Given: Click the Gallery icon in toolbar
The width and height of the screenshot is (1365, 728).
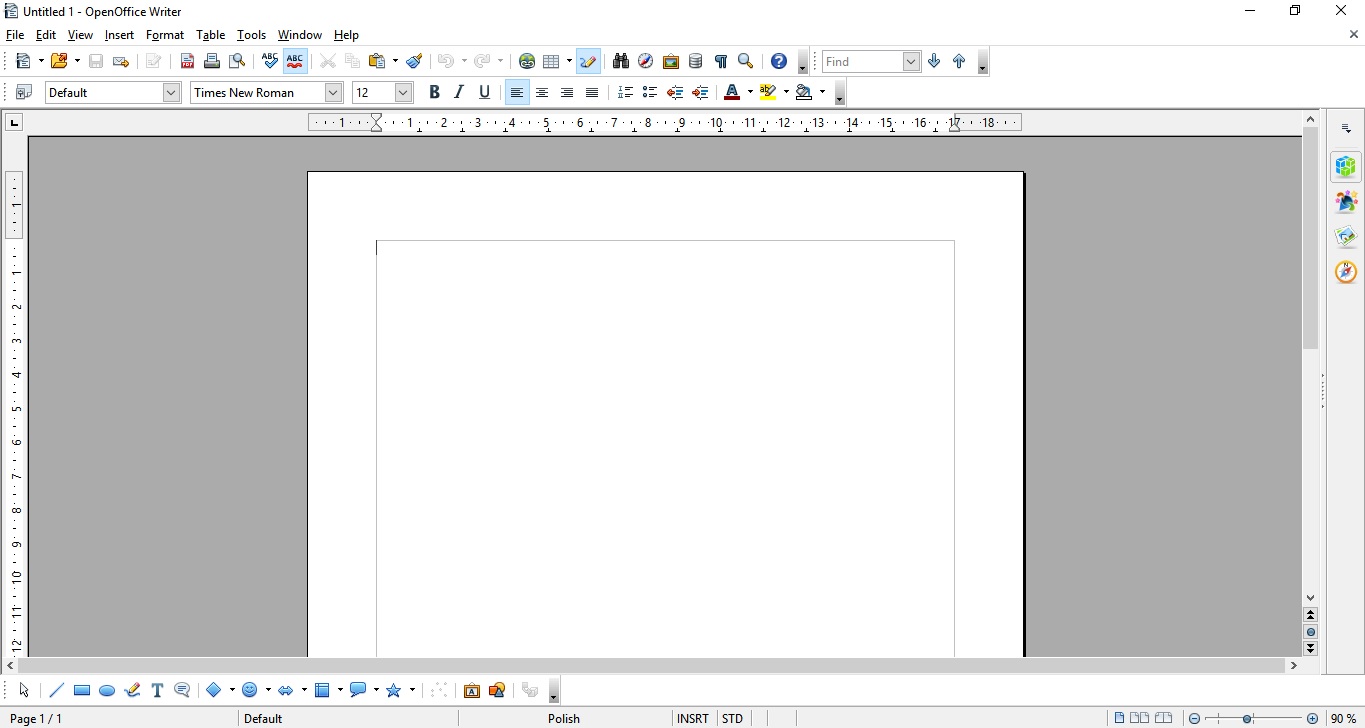Looking at the screenshot, I should coord(671,62).
